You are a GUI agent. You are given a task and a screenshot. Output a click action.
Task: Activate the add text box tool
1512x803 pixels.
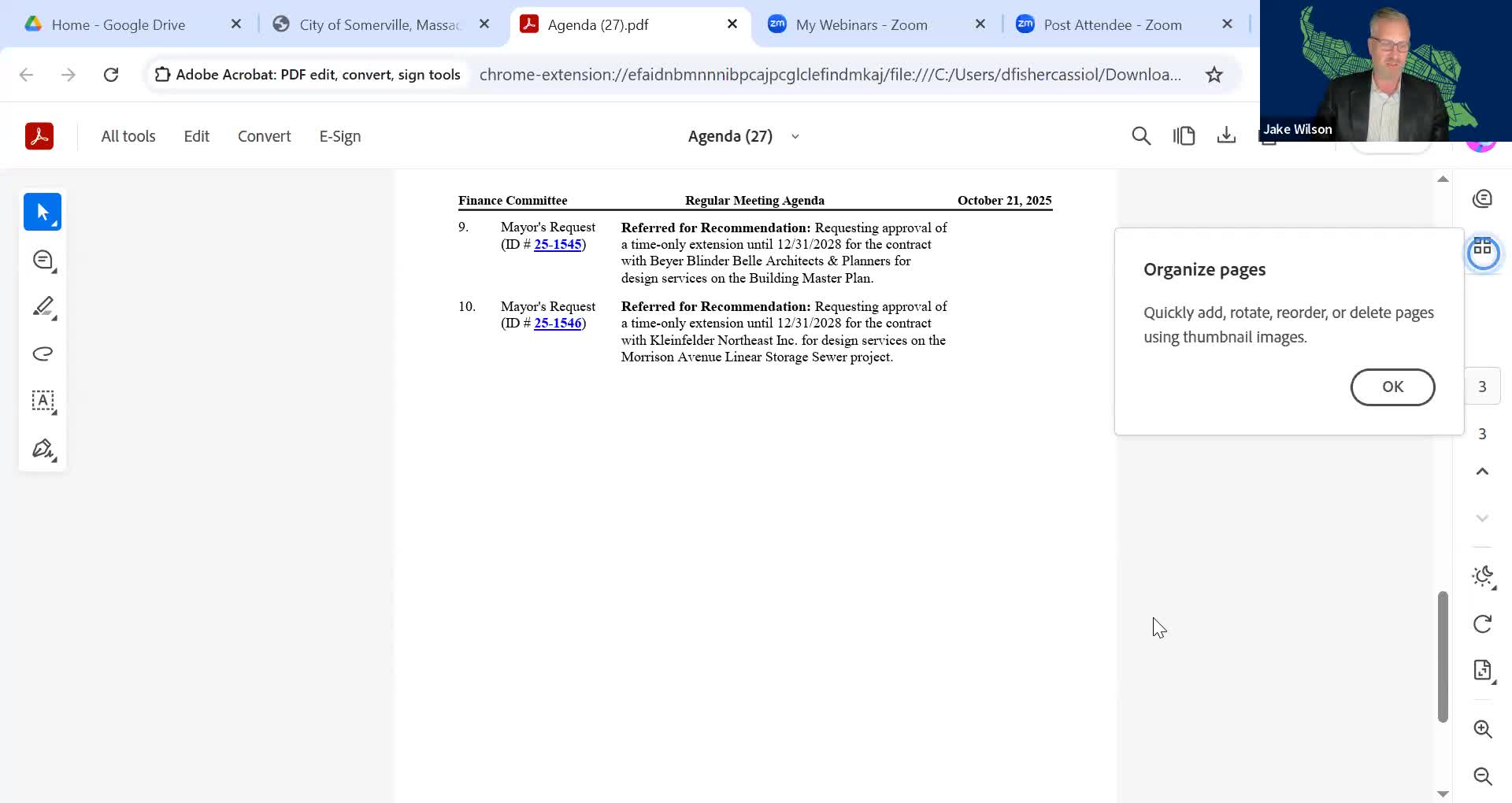pyautogui.click(x=43, y=401)
